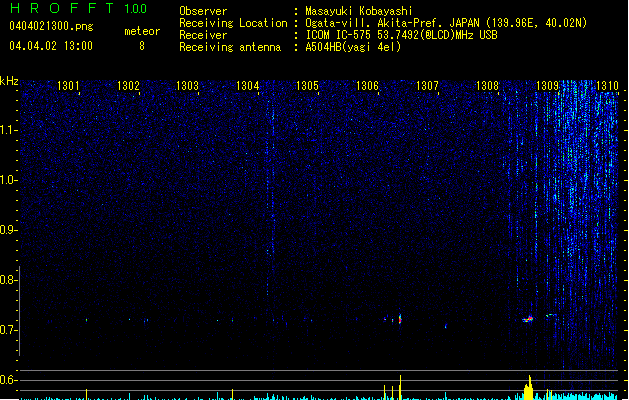The image size is (629, 400).
Task: Click antenna A504HB(yagi 4el) text
Action: (x=353, y=47)
